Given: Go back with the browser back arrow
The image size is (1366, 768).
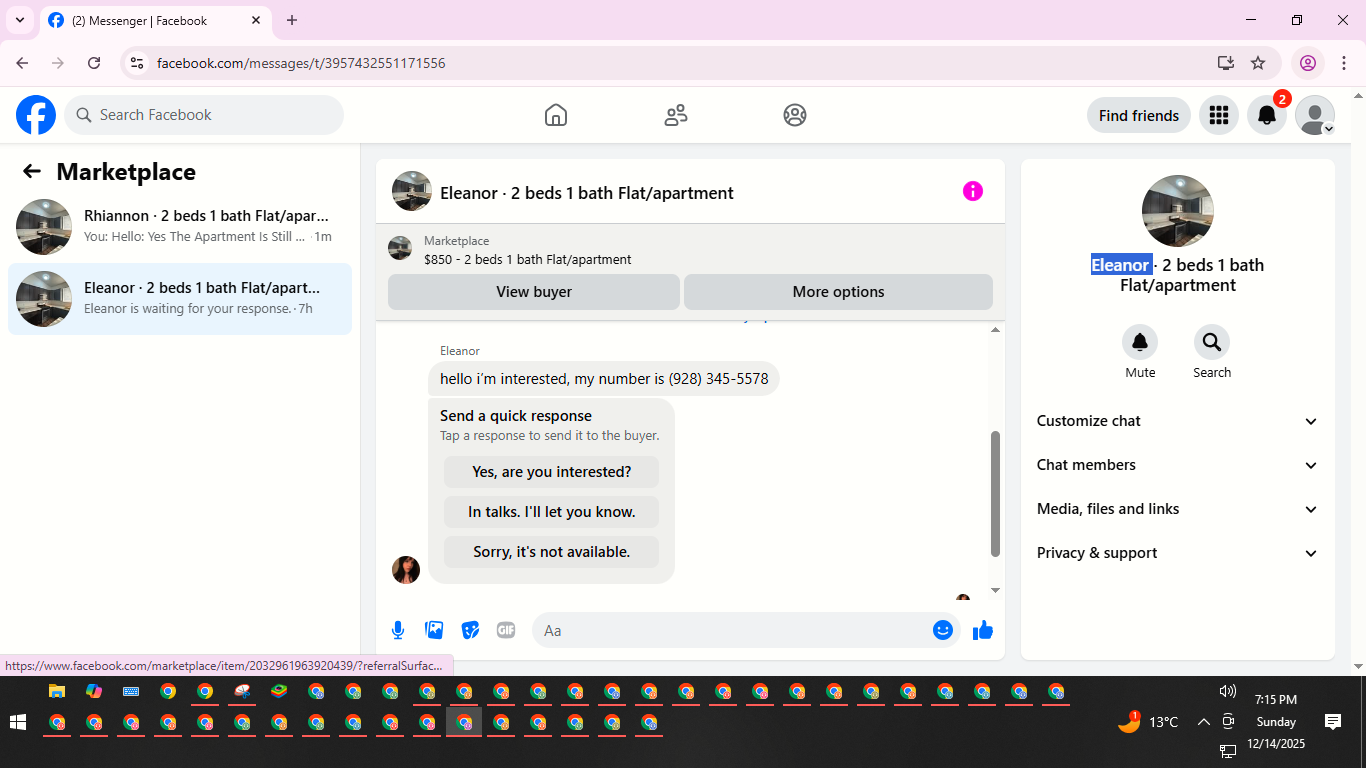Looking at the screenshot, I should coord(22,63).
